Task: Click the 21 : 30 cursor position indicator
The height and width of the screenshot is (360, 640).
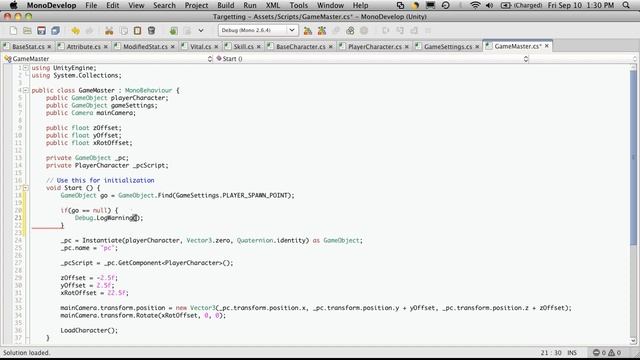Action: (551, 353)
